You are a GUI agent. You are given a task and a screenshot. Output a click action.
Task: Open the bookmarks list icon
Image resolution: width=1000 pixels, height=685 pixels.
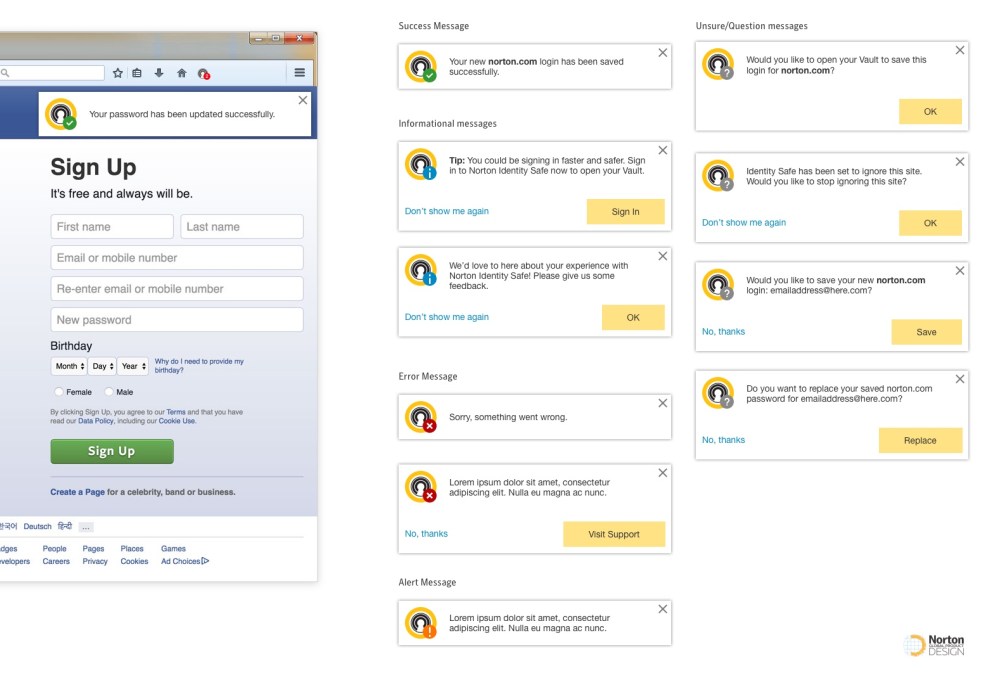click(137, 73)
